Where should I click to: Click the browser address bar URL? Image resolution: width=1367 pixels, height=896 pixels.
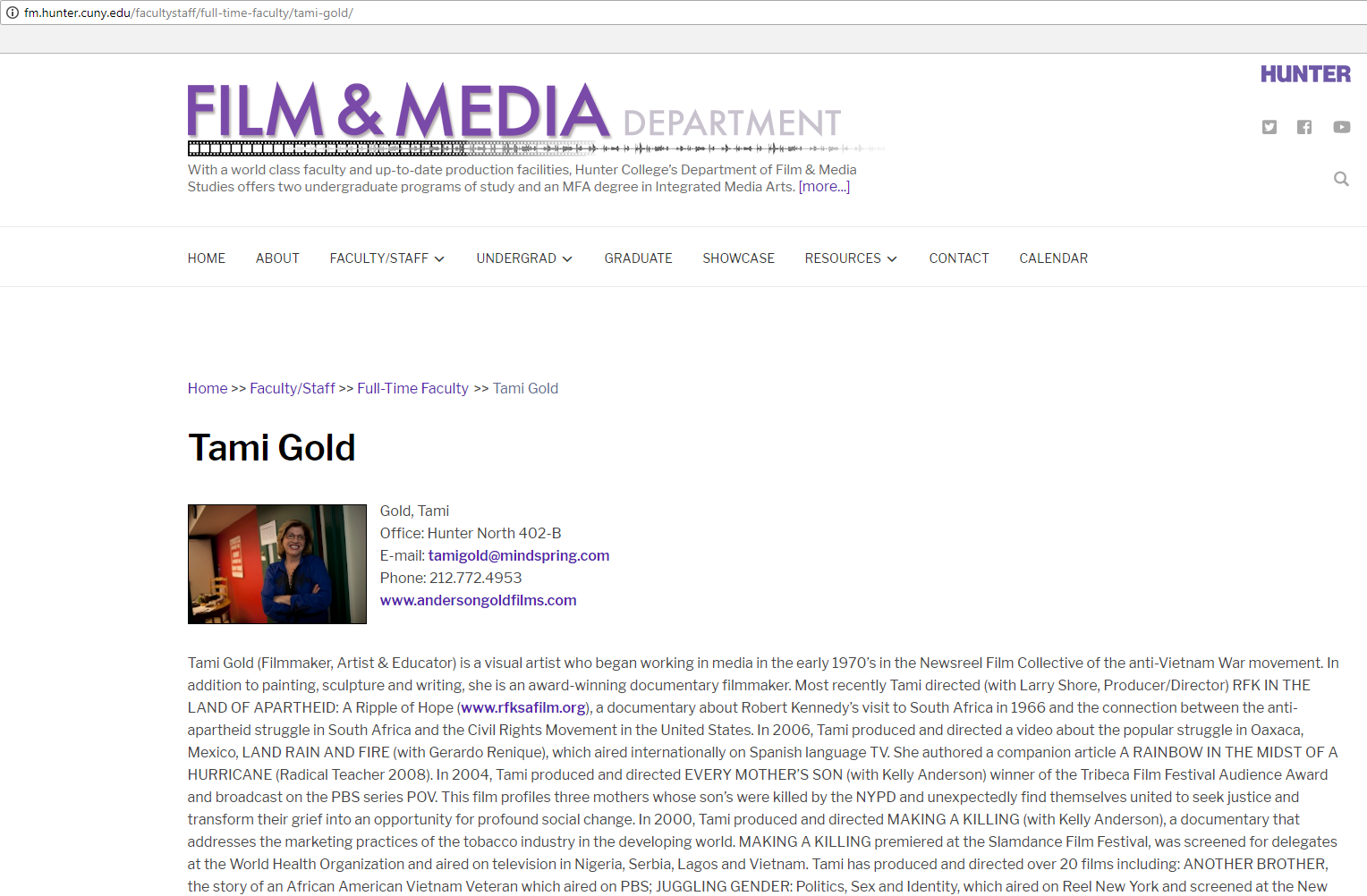[x=188, y=13]
